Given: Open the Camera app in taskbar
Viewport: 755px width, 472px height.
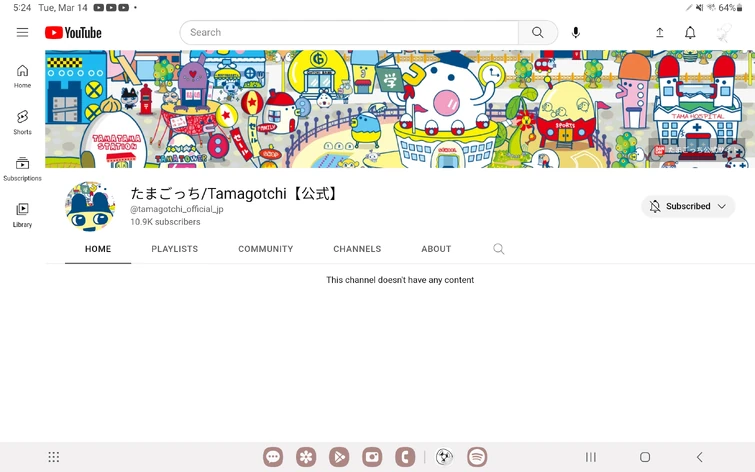Looking at the screenshot, I should 372,457.
